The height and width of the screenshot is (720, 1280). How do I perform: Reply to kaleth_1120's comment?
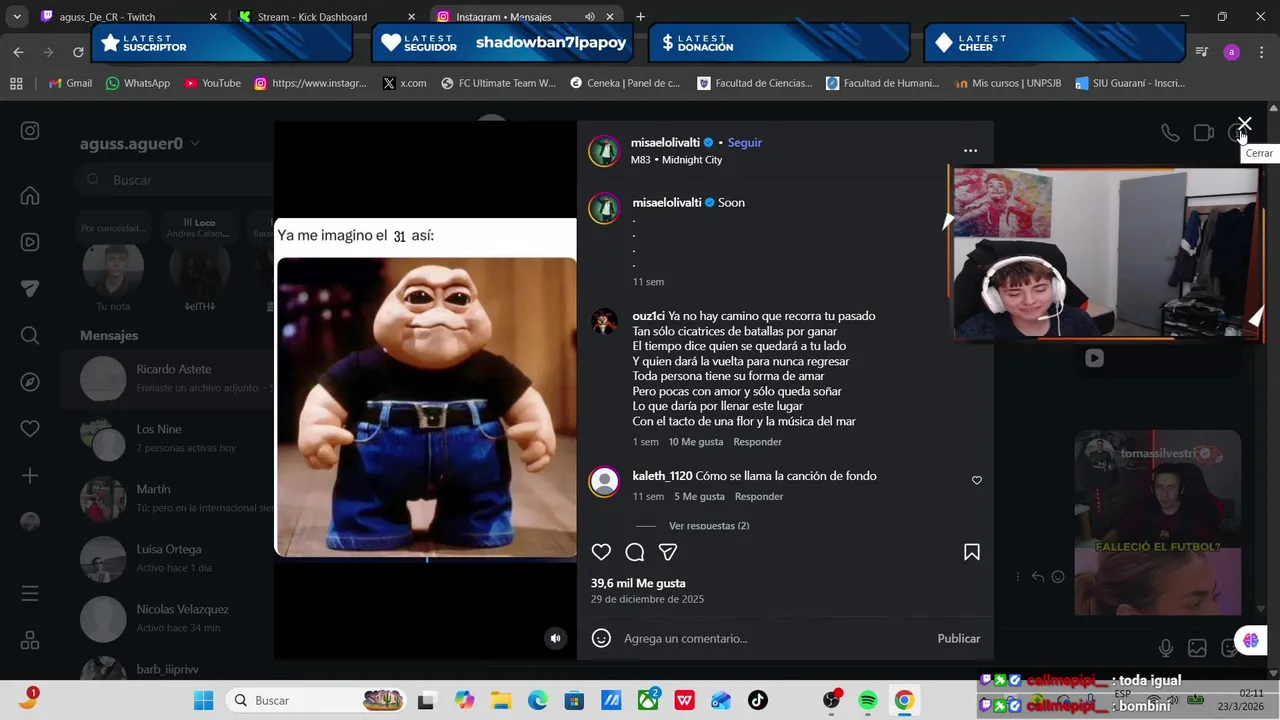pyautogui.click(x=759, y=497)
